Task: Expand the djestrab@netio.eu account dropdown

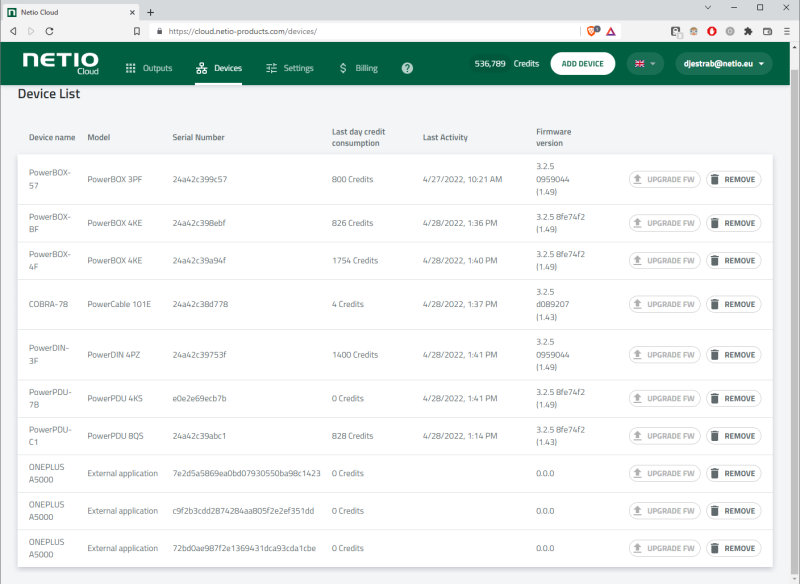Action: click(x=722, y=62)
